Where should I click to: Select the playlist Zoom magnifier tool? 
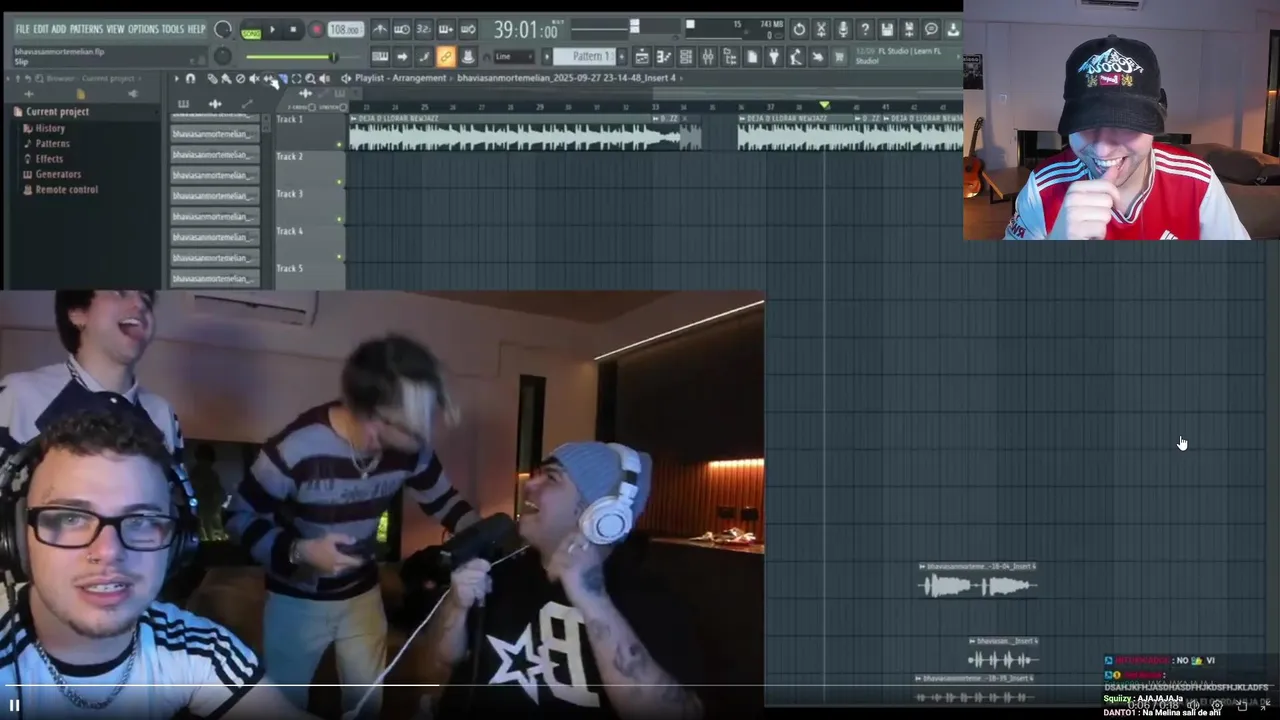310,79
